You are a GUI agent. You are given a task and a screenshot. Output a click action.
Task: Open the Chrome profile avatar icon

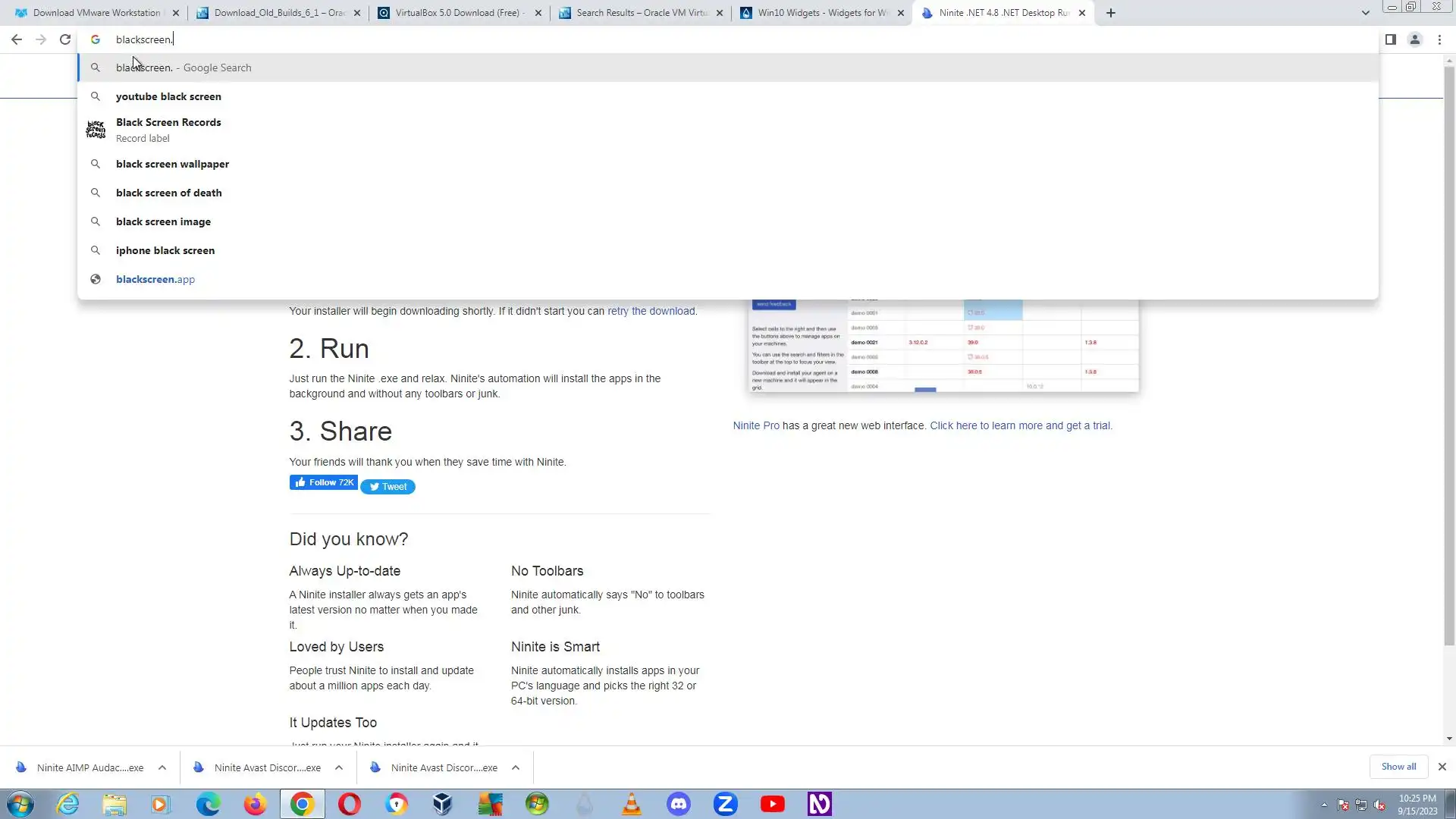point(1414,39)
